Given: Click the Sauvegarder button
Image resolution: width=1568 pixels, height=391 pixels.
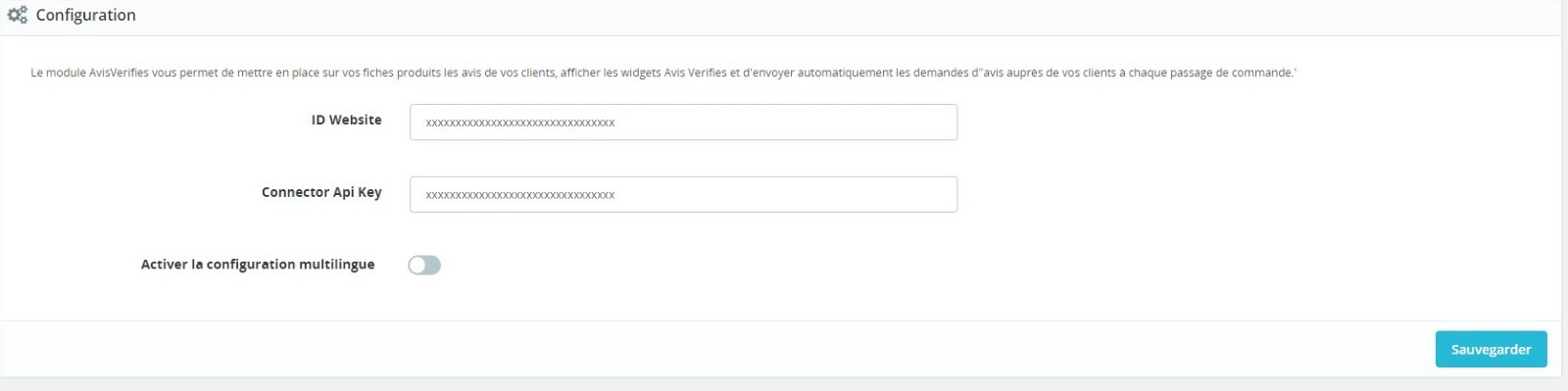Looking at the screenshot, I should point(1491,349).
